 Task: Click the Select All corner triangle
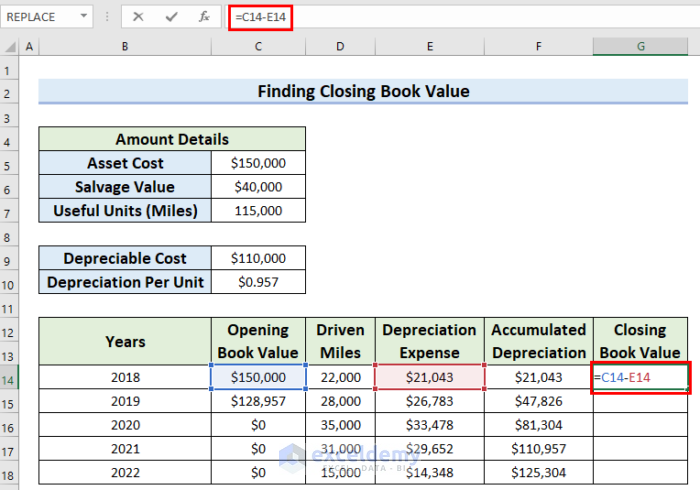coord(9,47)
